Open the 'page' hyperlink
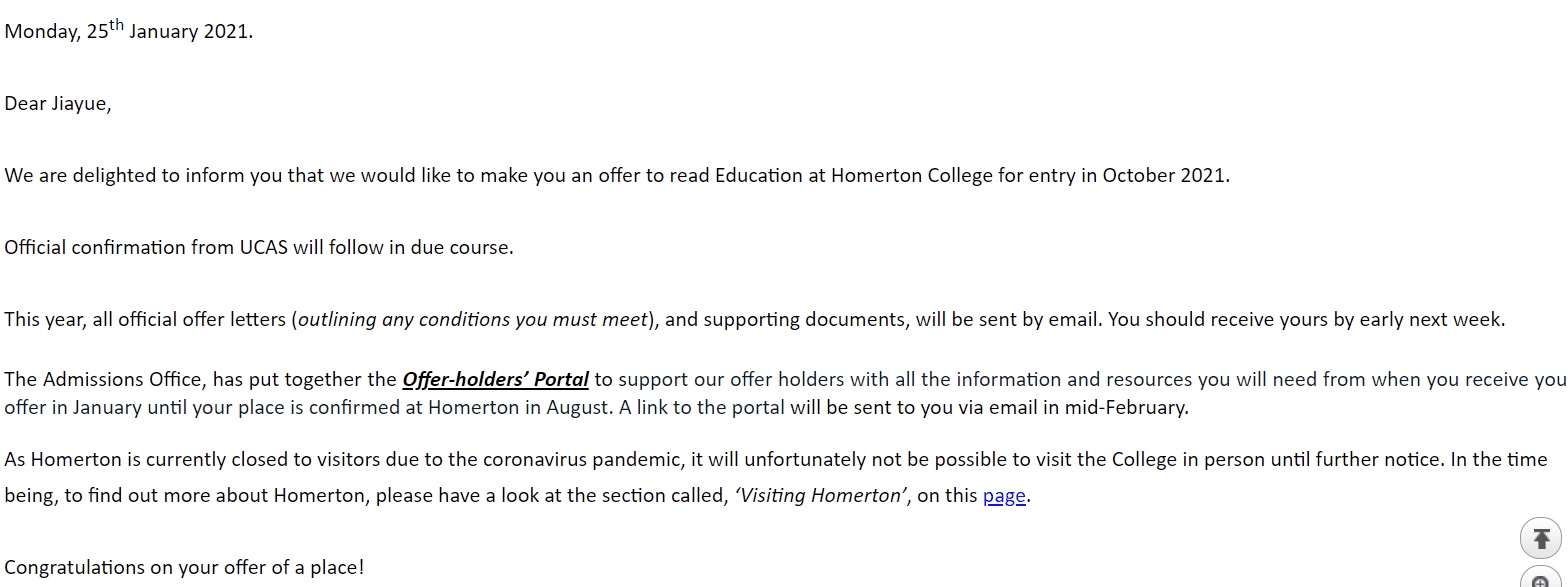 (1004, 496)
